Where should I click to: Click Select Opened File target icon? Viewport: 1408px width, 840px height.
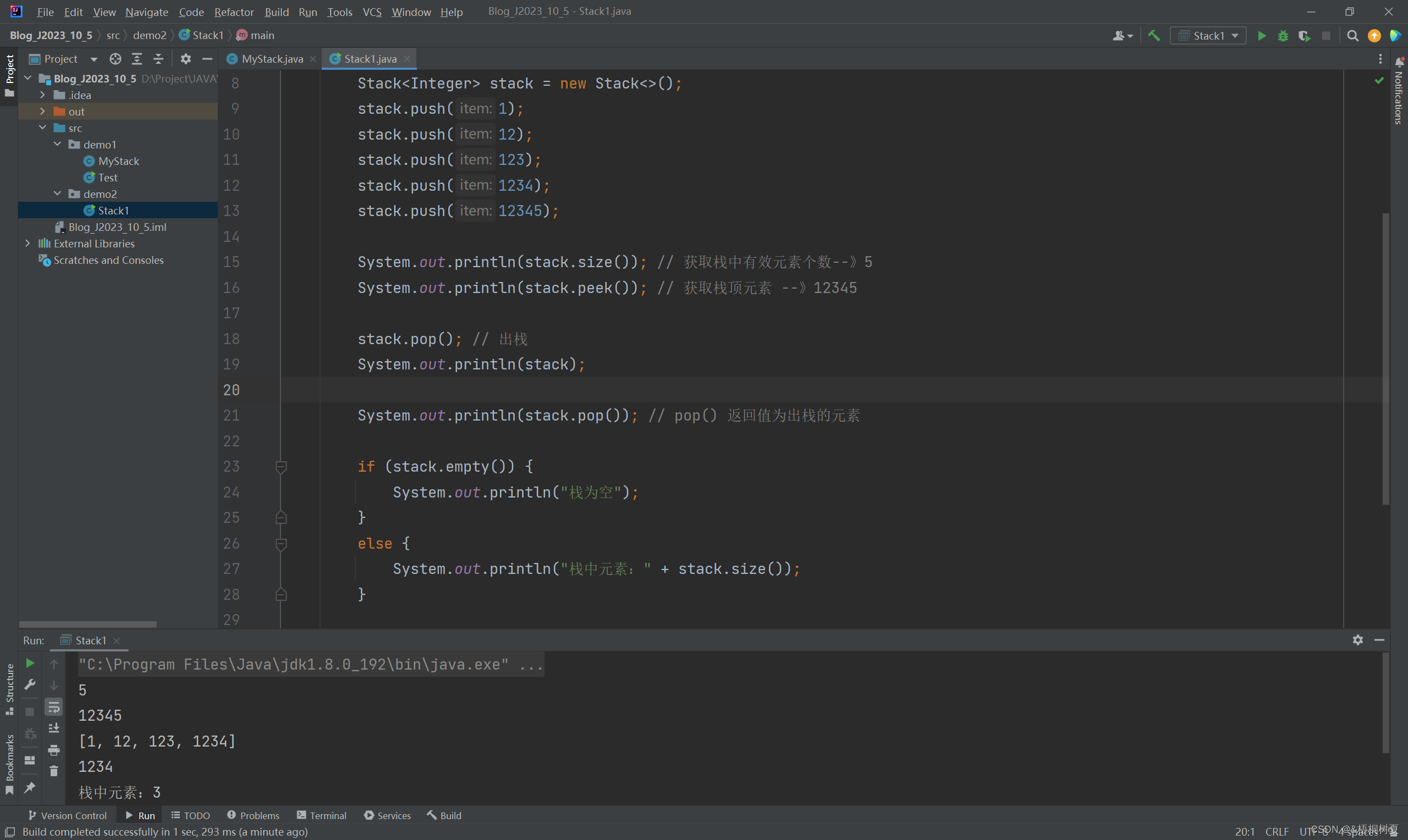[x=116, y=59]
